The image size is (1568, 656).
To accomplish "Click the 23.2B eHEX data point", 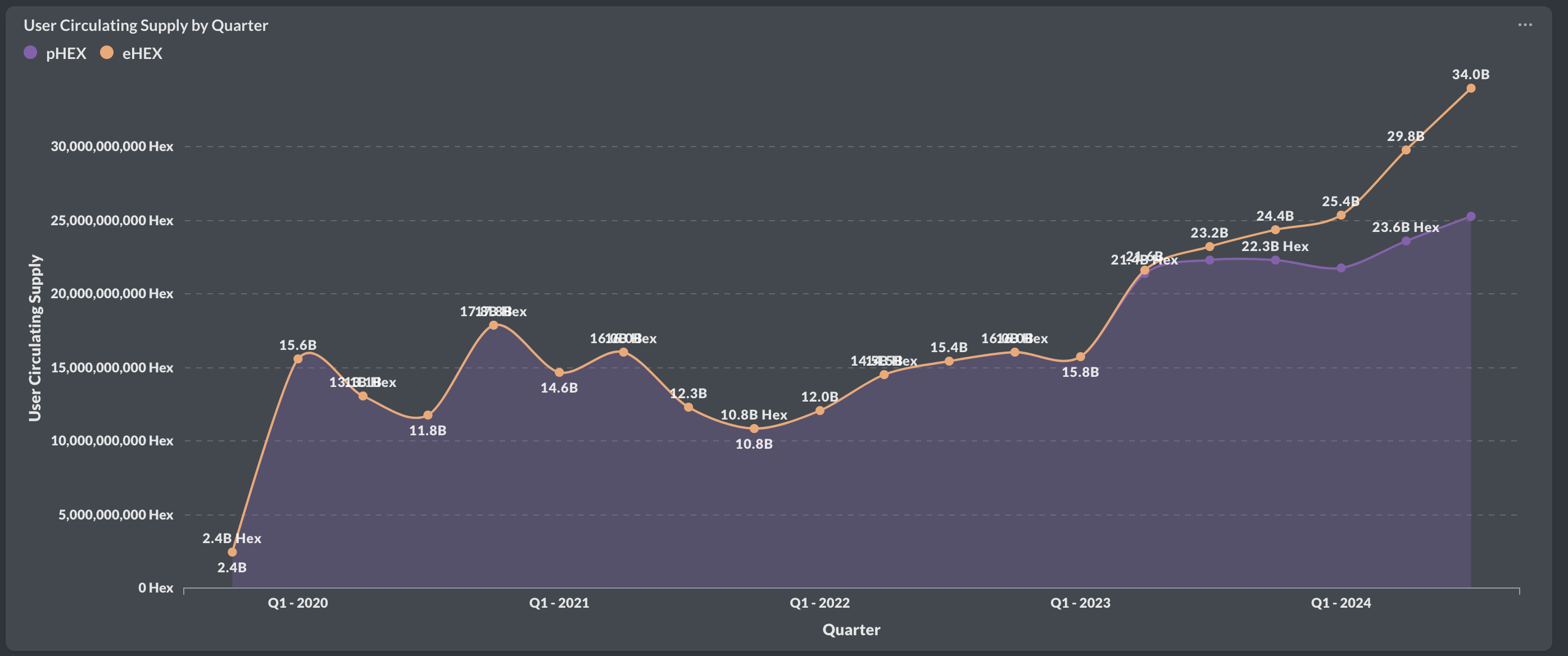I will (1209, 247).
